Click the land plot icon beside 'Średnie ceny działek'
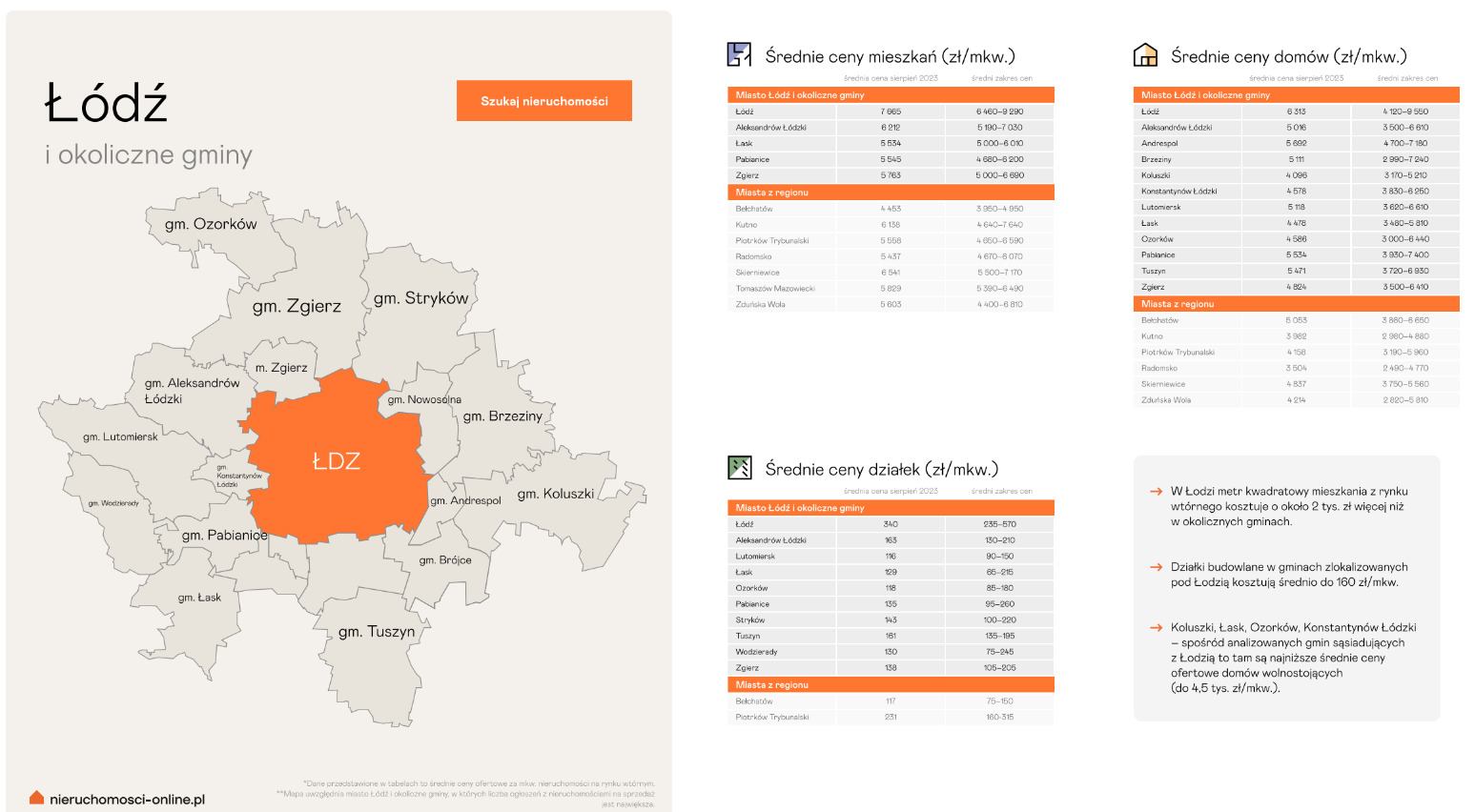The width and height of the screenshot is (1475, 812). [739, 468]
